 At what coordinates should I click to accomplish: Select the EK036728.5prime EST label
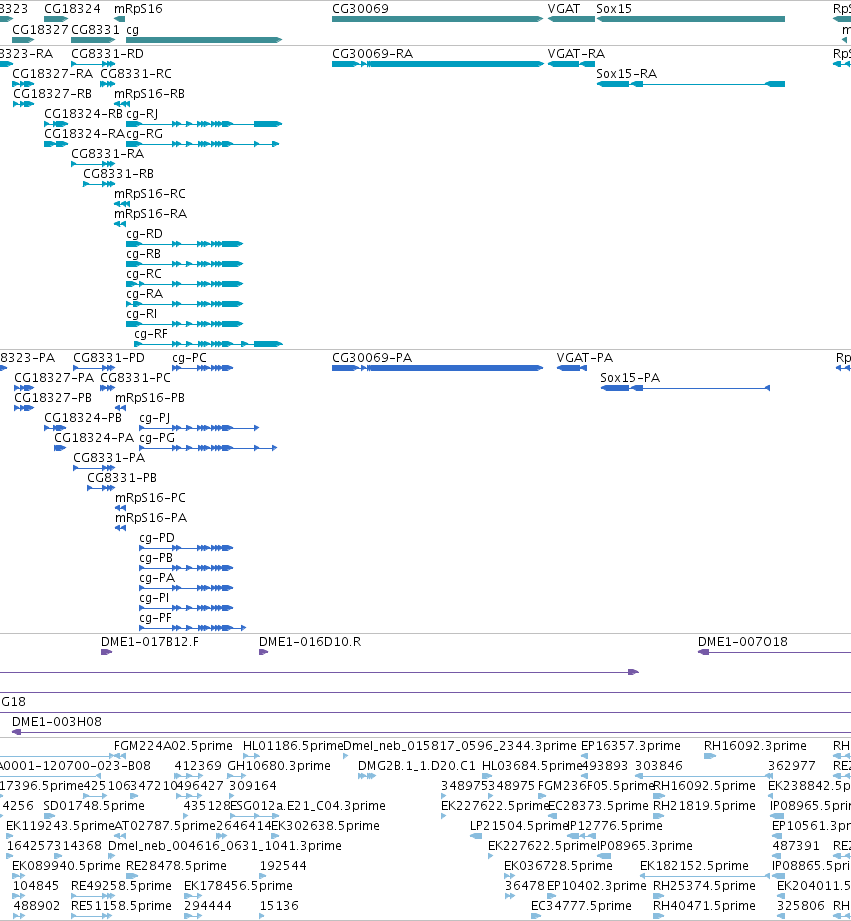(559, 865)
